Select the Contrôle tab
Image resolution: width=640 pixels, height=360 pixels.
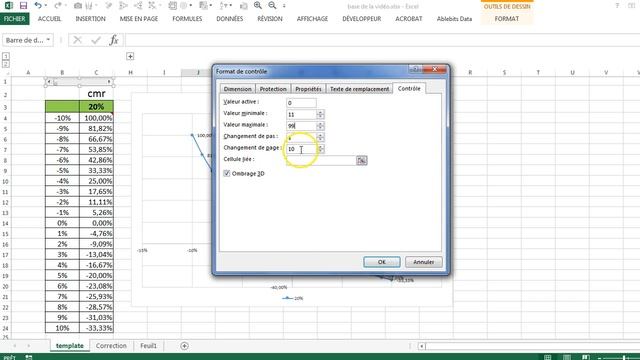409,88
